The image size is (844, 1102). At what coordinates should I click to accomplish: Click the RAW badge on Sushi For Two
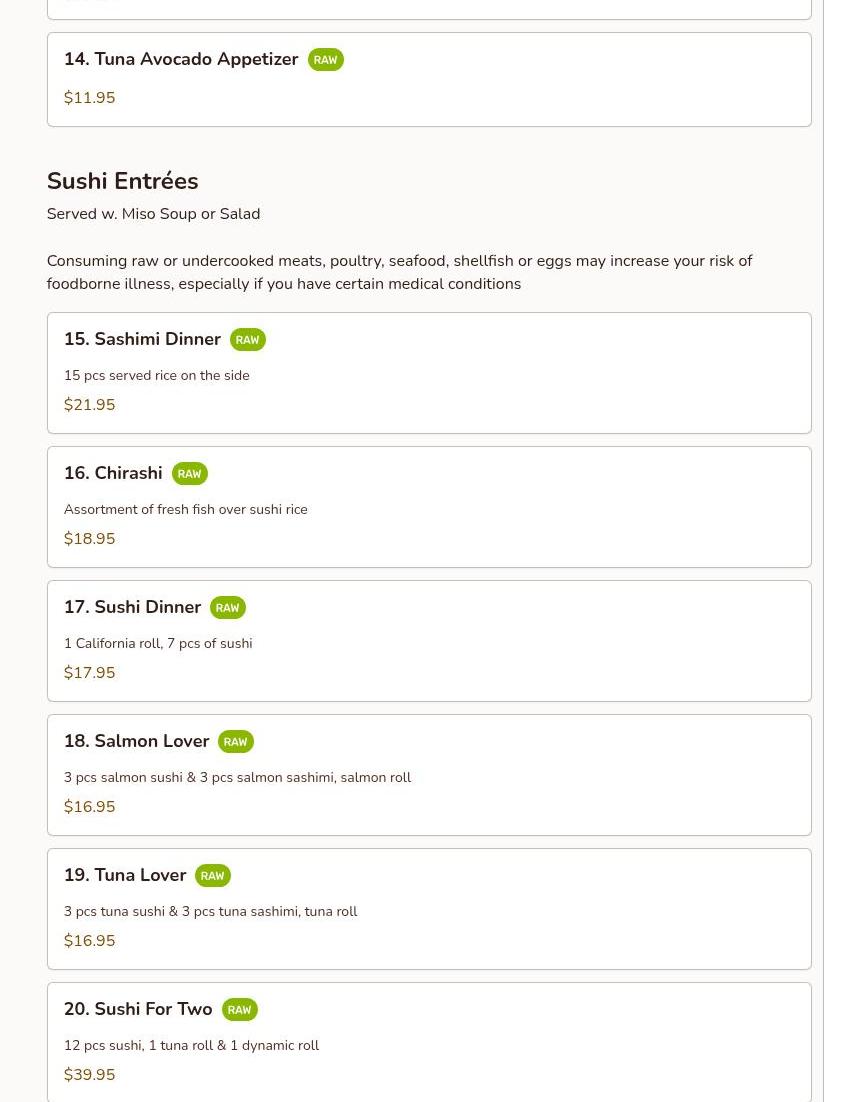pyautogui.click(x=239, y=1010)
